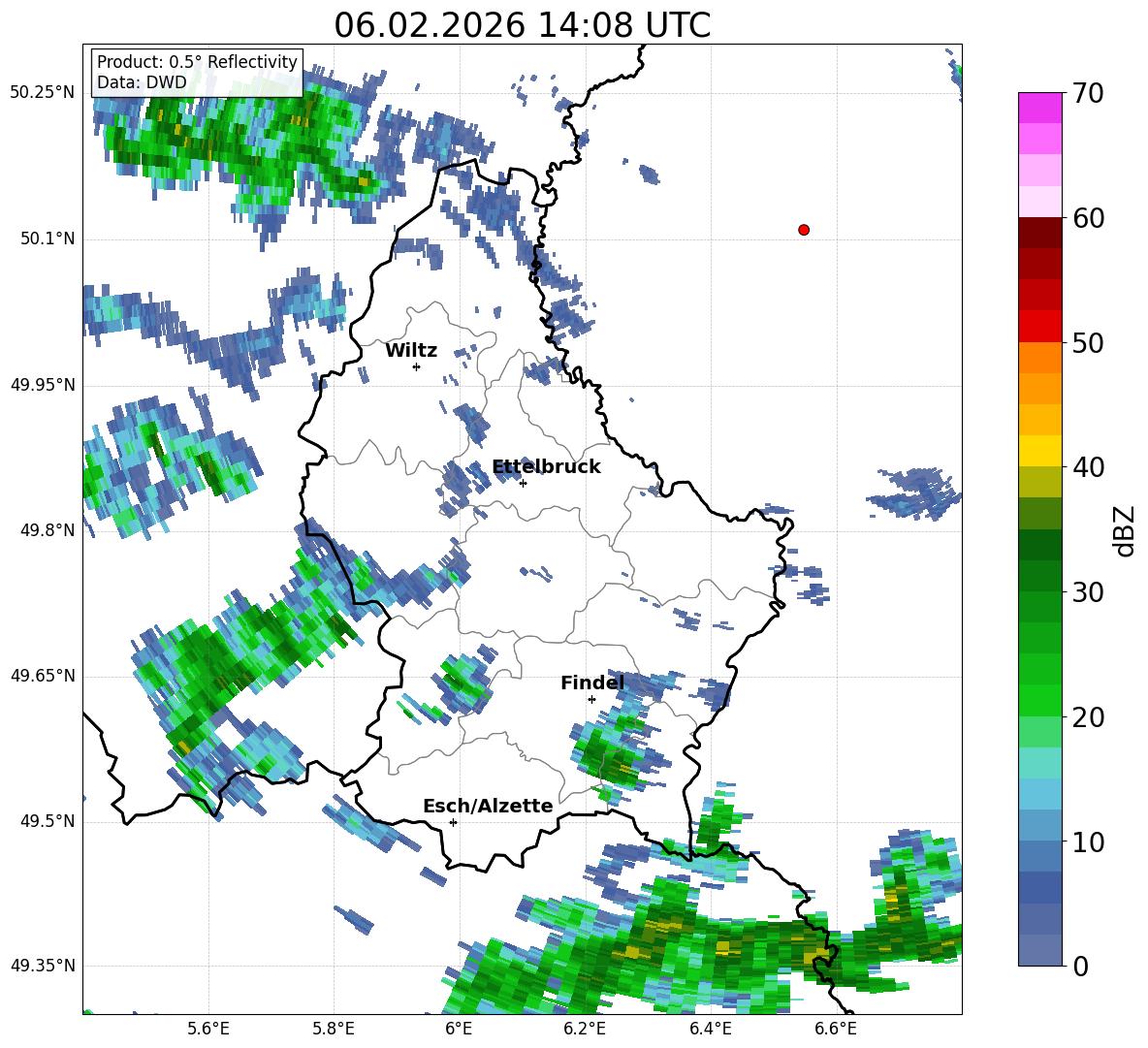Click the colorbar label 20
Screen dimensions: 1148x1048
click(1087, 717)
